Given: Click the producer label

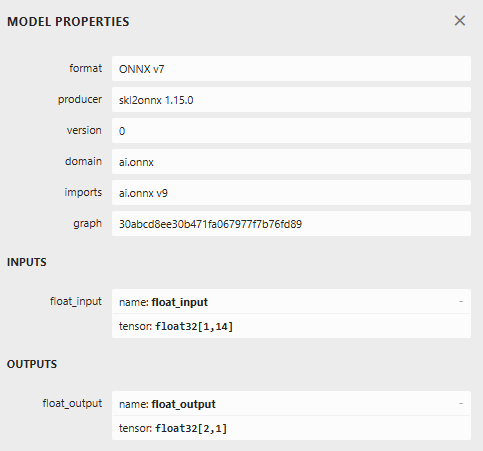Looking at the screenshot, I should coord(80,99).
